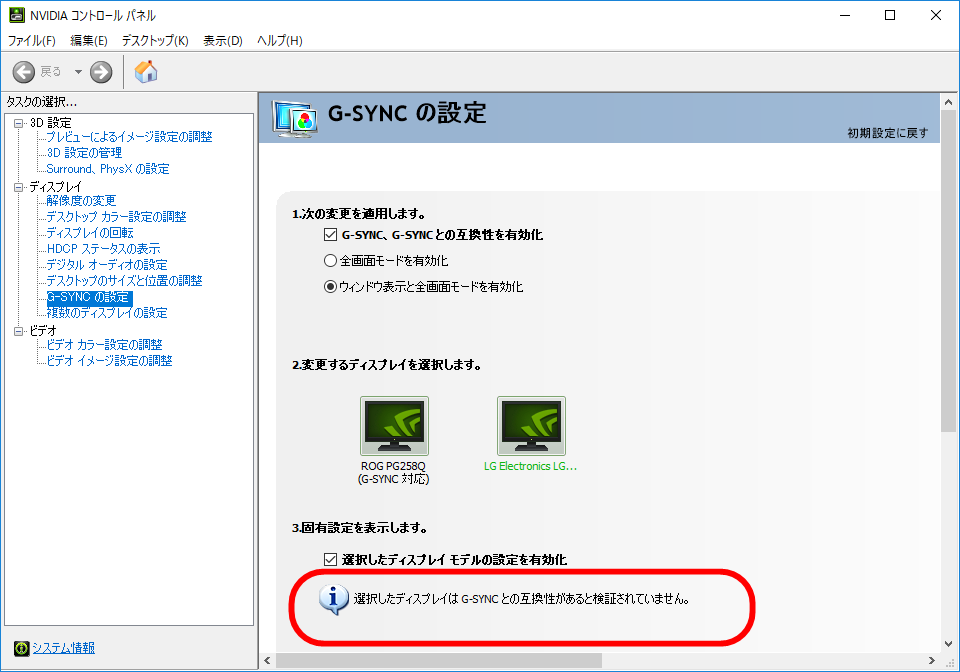Select the LG Electronics display thumbnail

coord(531,425)
